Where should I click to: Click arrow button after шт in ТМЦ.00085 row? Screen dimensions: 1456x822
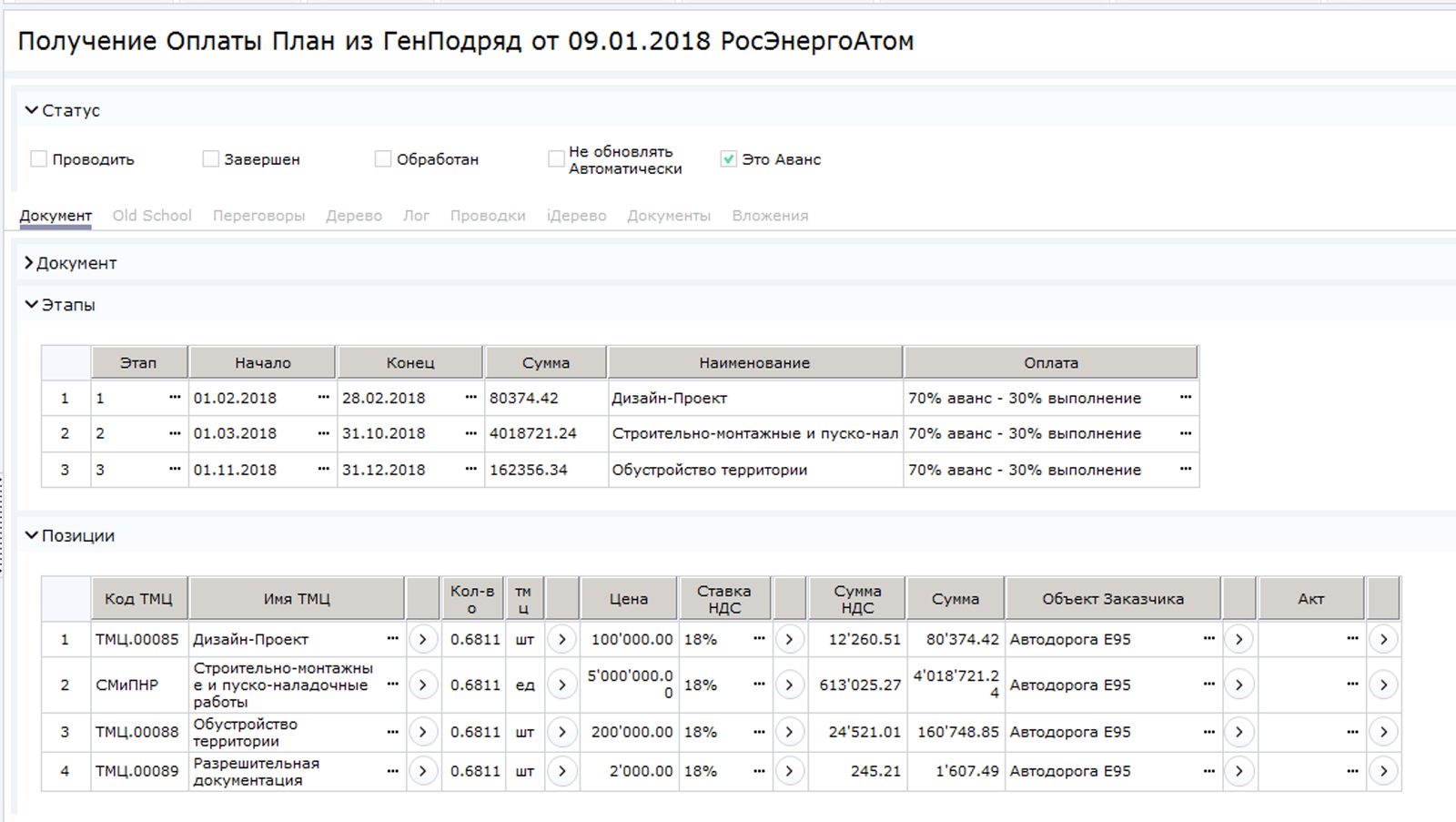pyautogui.click(x=562, y=639)
